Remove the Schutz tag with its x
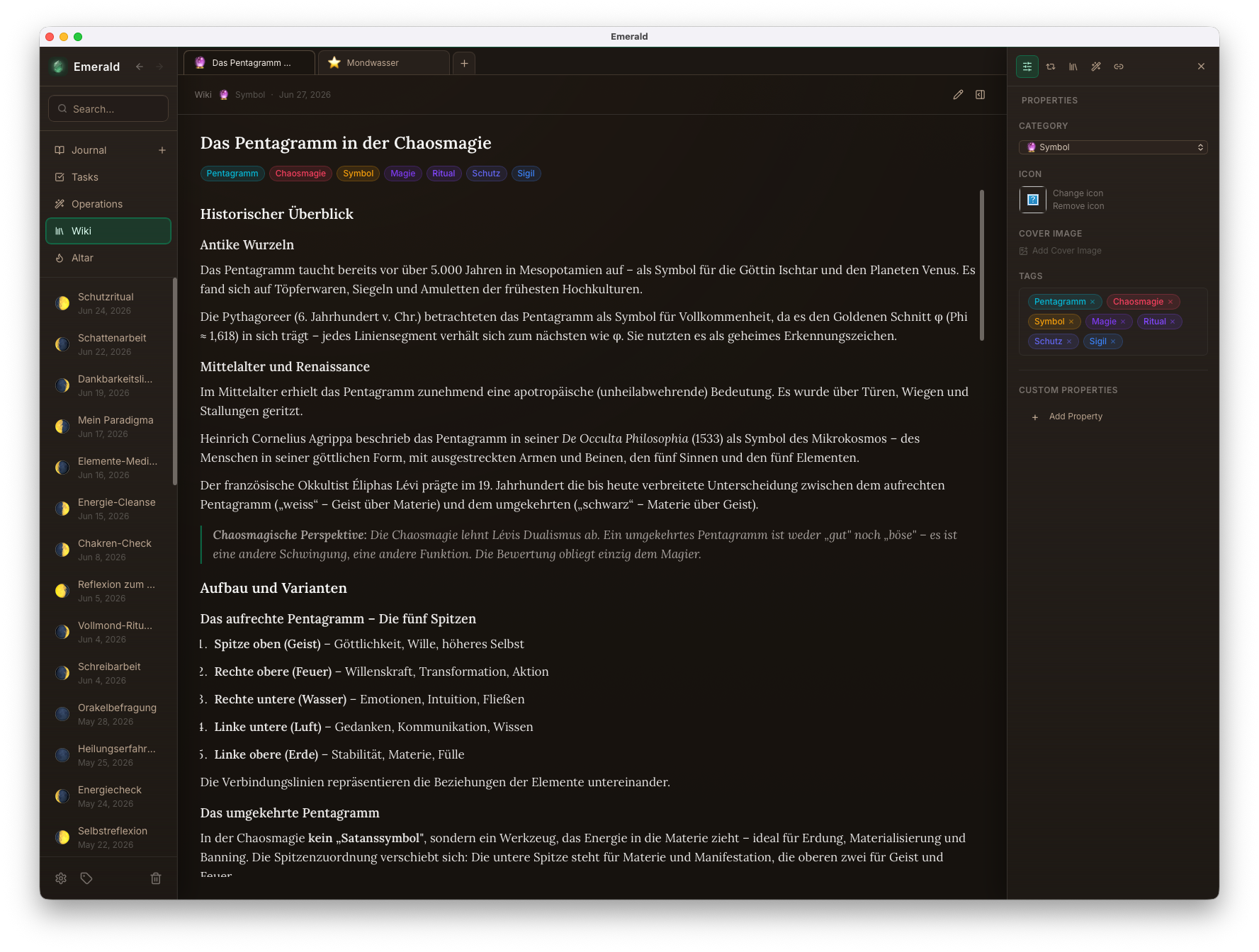This screenshot has width=1259, height=952. 1069,341
